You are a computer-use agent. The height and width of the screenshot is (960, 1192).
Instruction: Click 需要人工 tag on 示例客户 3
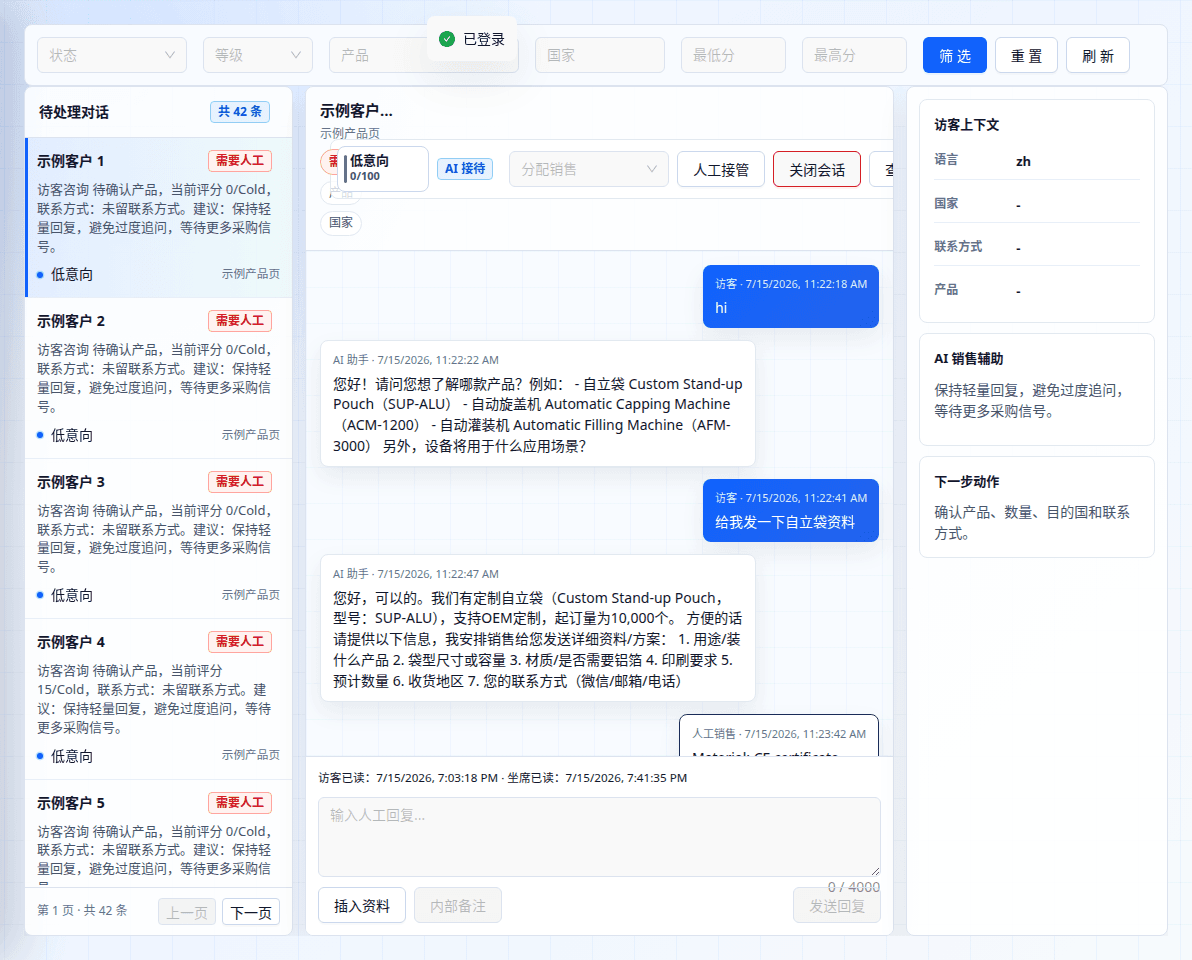coord(239,481)
